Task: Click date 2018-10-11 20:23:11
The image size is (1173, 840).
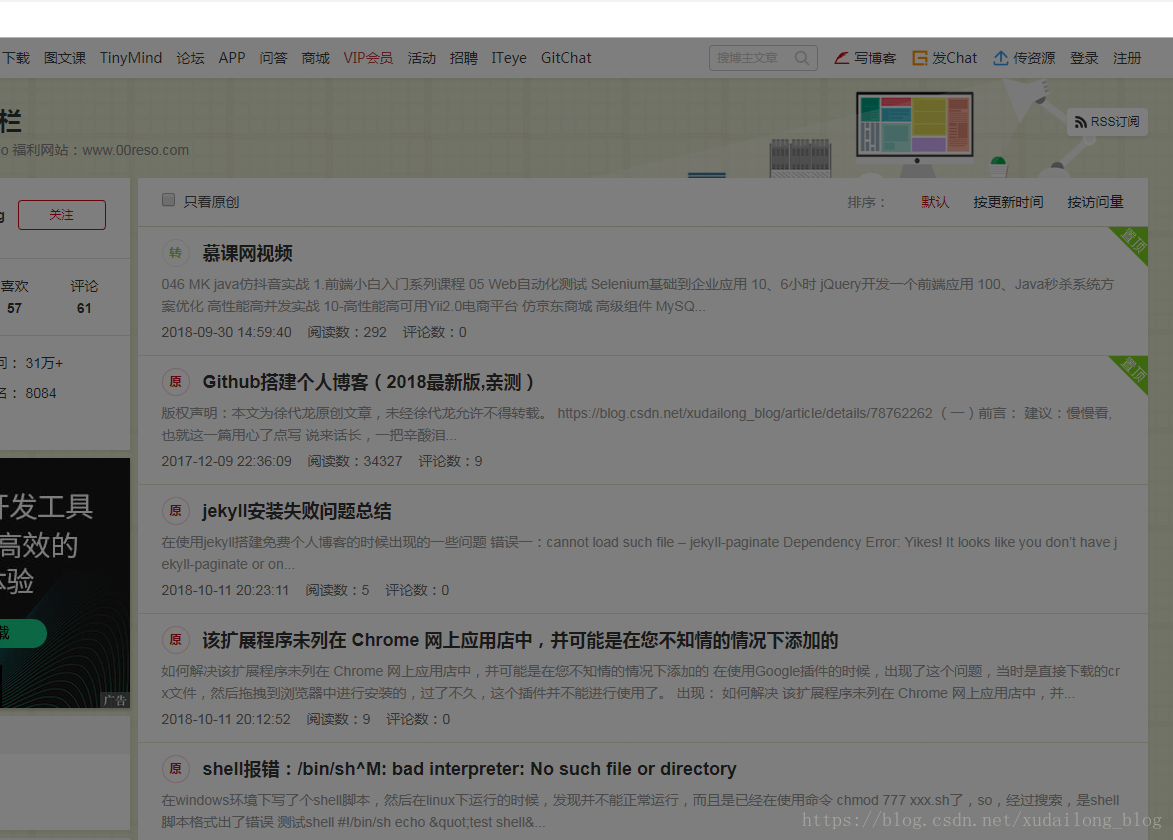Action: pyautogui.click(x=225, y=590)
